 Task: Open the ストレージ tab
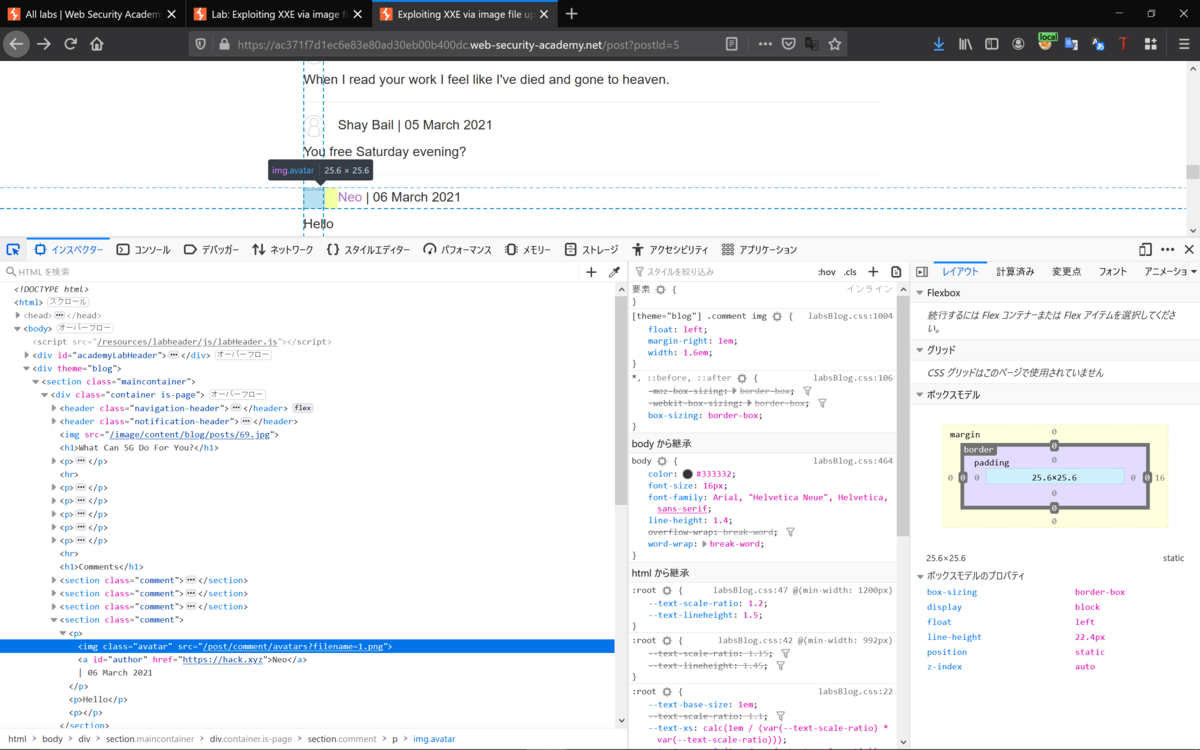point(592,249)
